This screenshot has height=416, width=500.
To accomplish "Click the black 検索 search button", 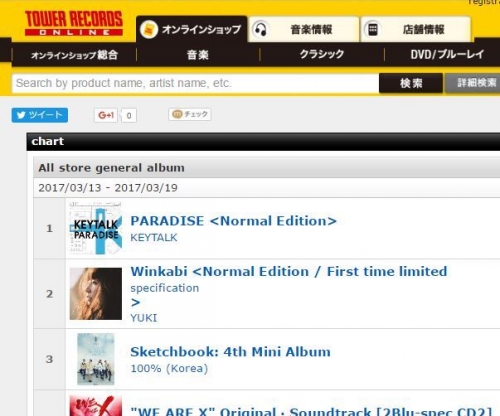I will 411,83.
